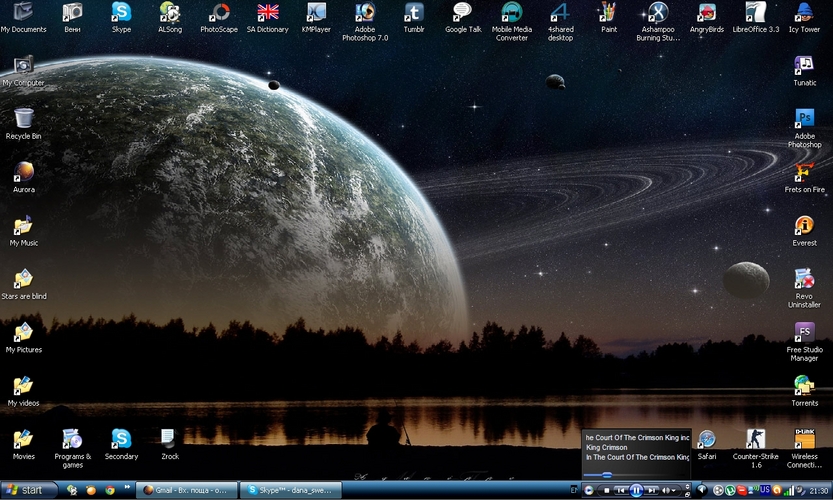
Task: Open the Stars are blind folder
Action: click(x=23, y=284)
